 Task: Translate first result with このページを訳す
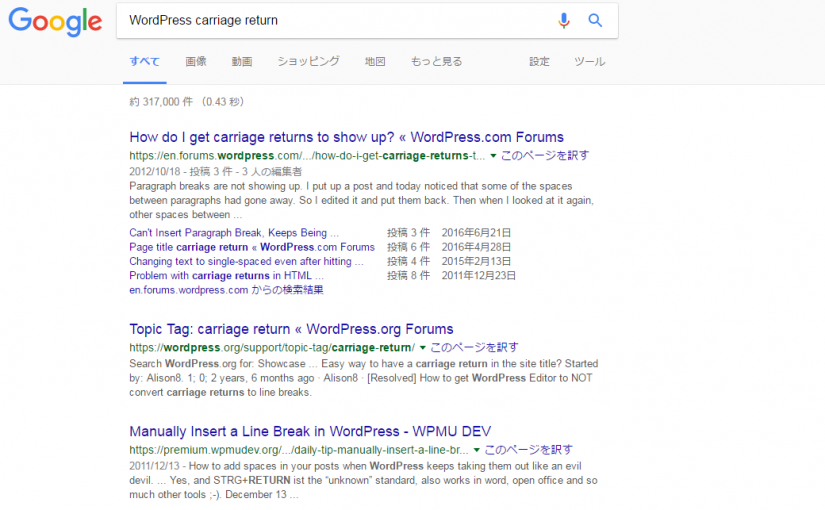point(545,156)
